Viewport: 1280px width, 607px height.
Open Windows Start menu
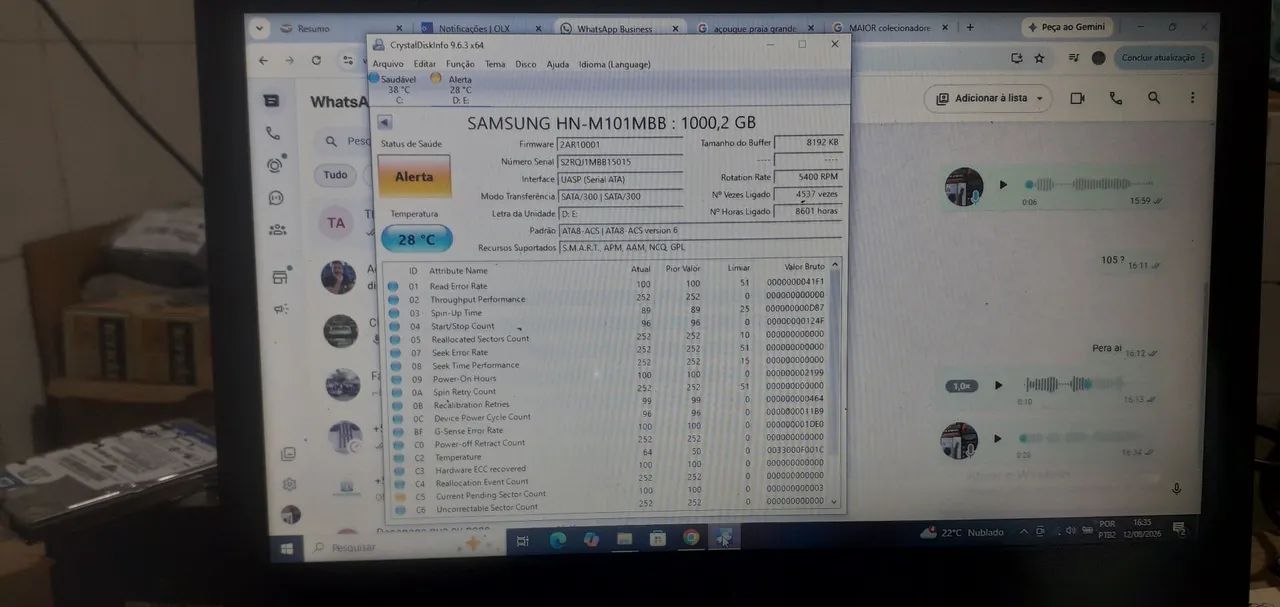287,548
